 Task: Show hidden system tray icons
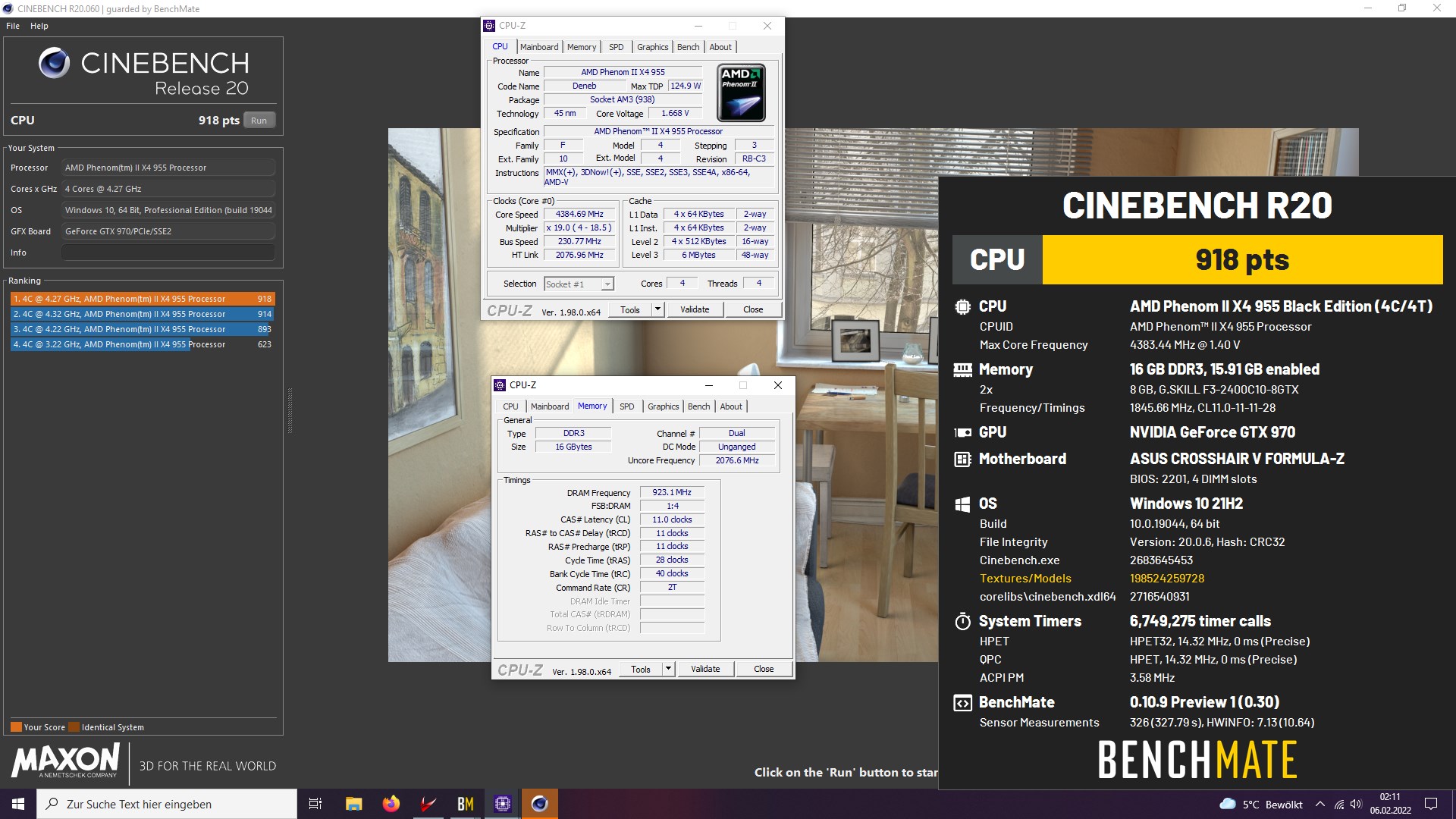(1320, 805)
